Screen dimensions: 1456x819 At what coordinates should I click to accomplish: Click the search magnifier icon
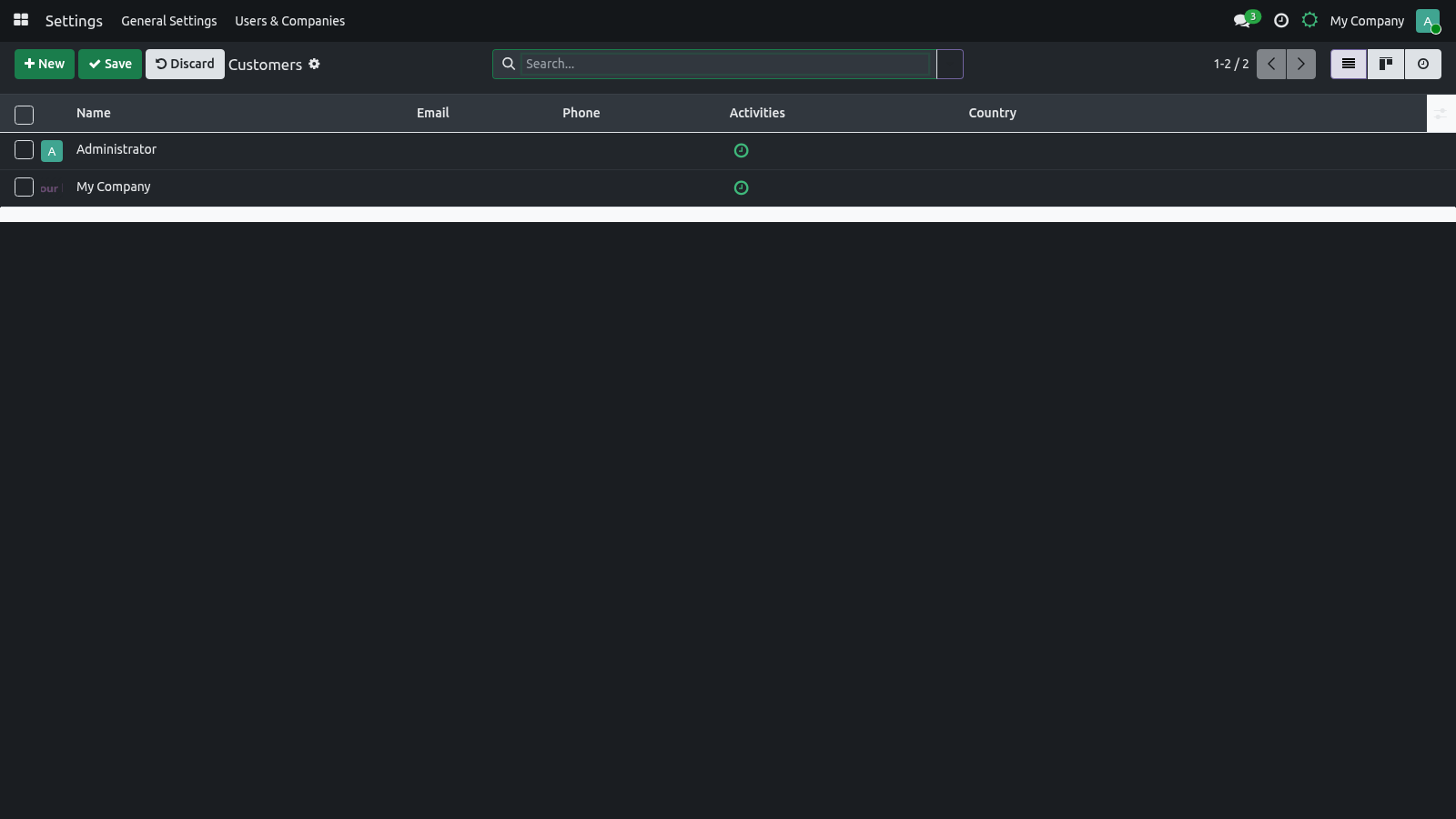point(509,64)
